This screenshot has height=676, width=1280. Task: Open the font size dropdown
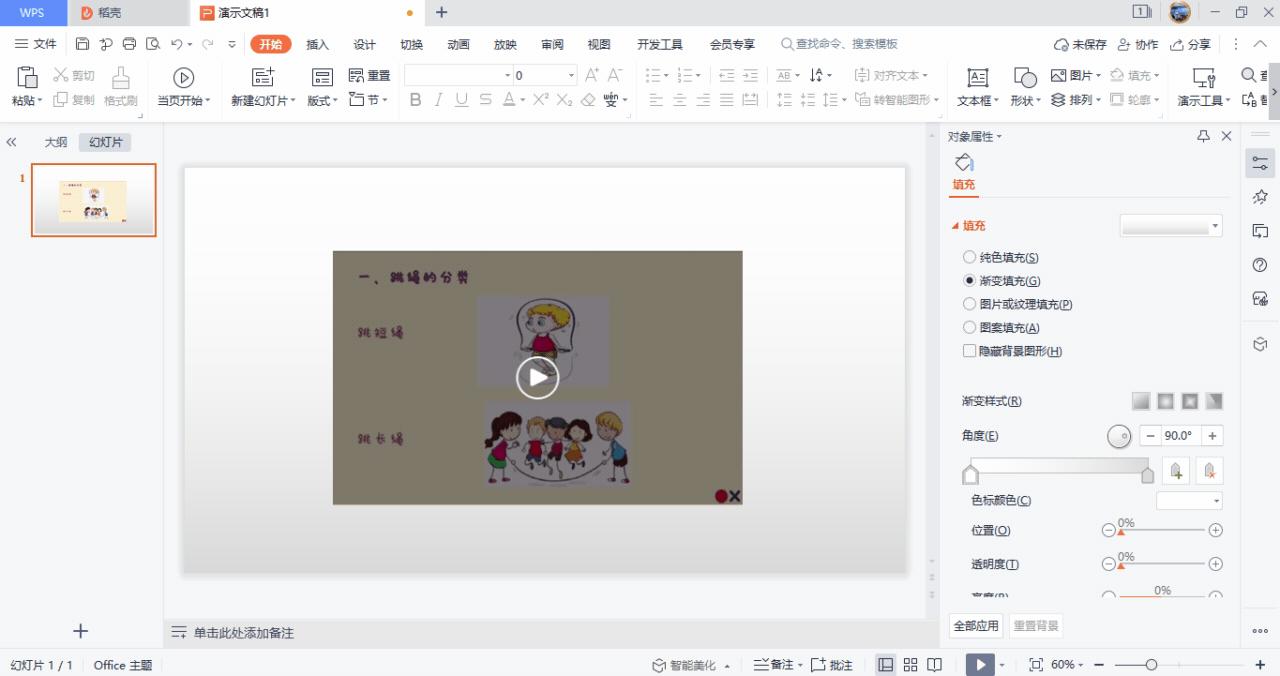[x=571, y=74]
